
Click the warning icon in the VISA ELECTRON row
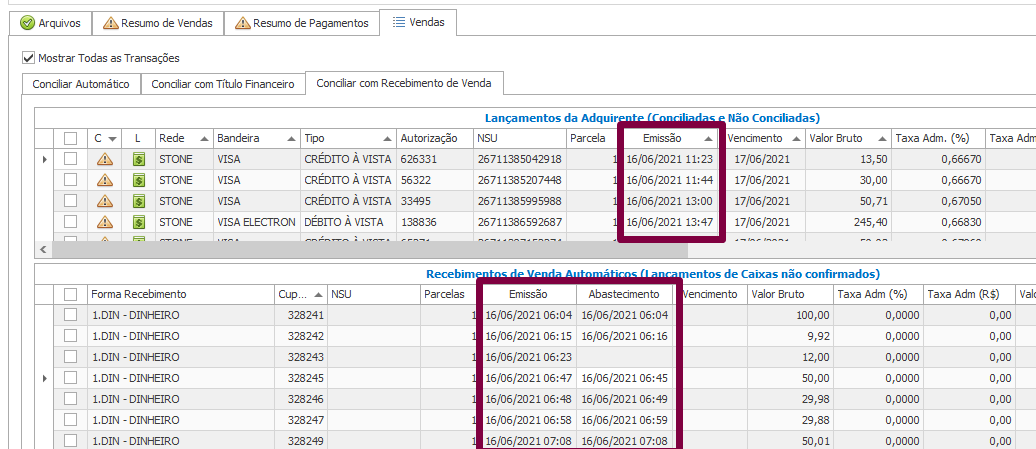[x=105, y=222]
